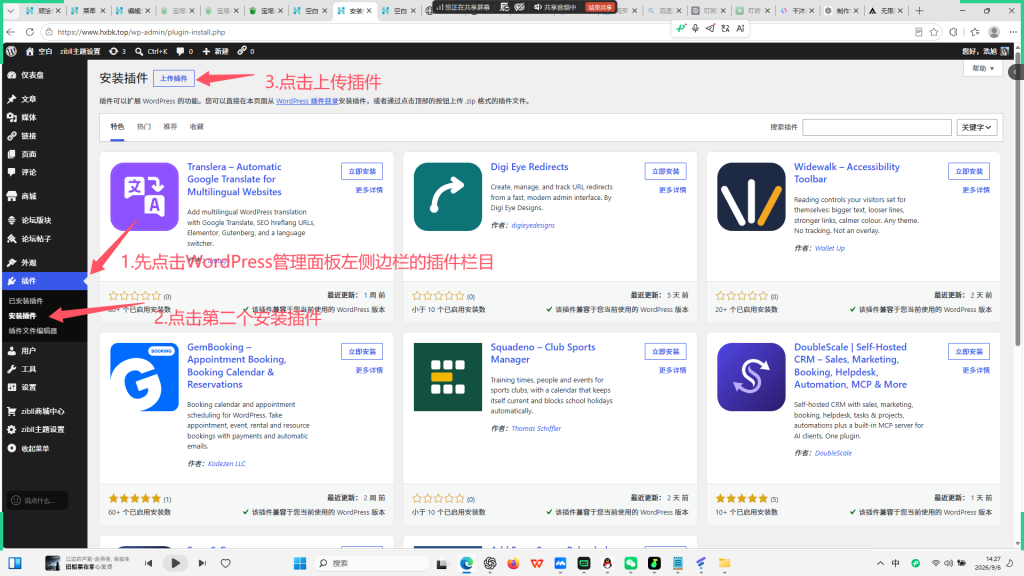Select the Featured (特色) tab
Screen dimensions: 1024x576
point(117,127)
